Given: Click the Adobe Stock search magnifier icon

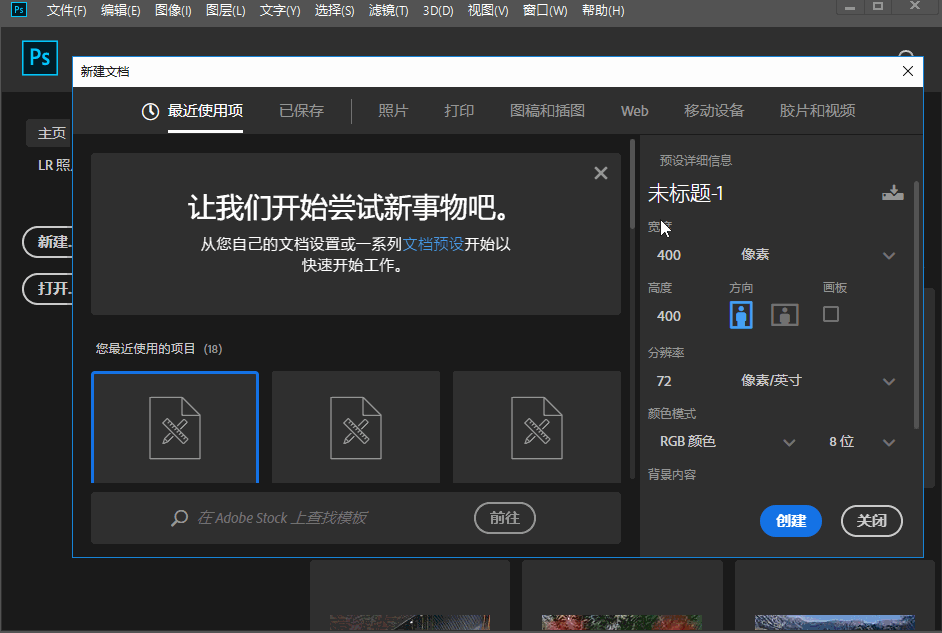Looking at the screenshot, I should click(x=180, y=518).
